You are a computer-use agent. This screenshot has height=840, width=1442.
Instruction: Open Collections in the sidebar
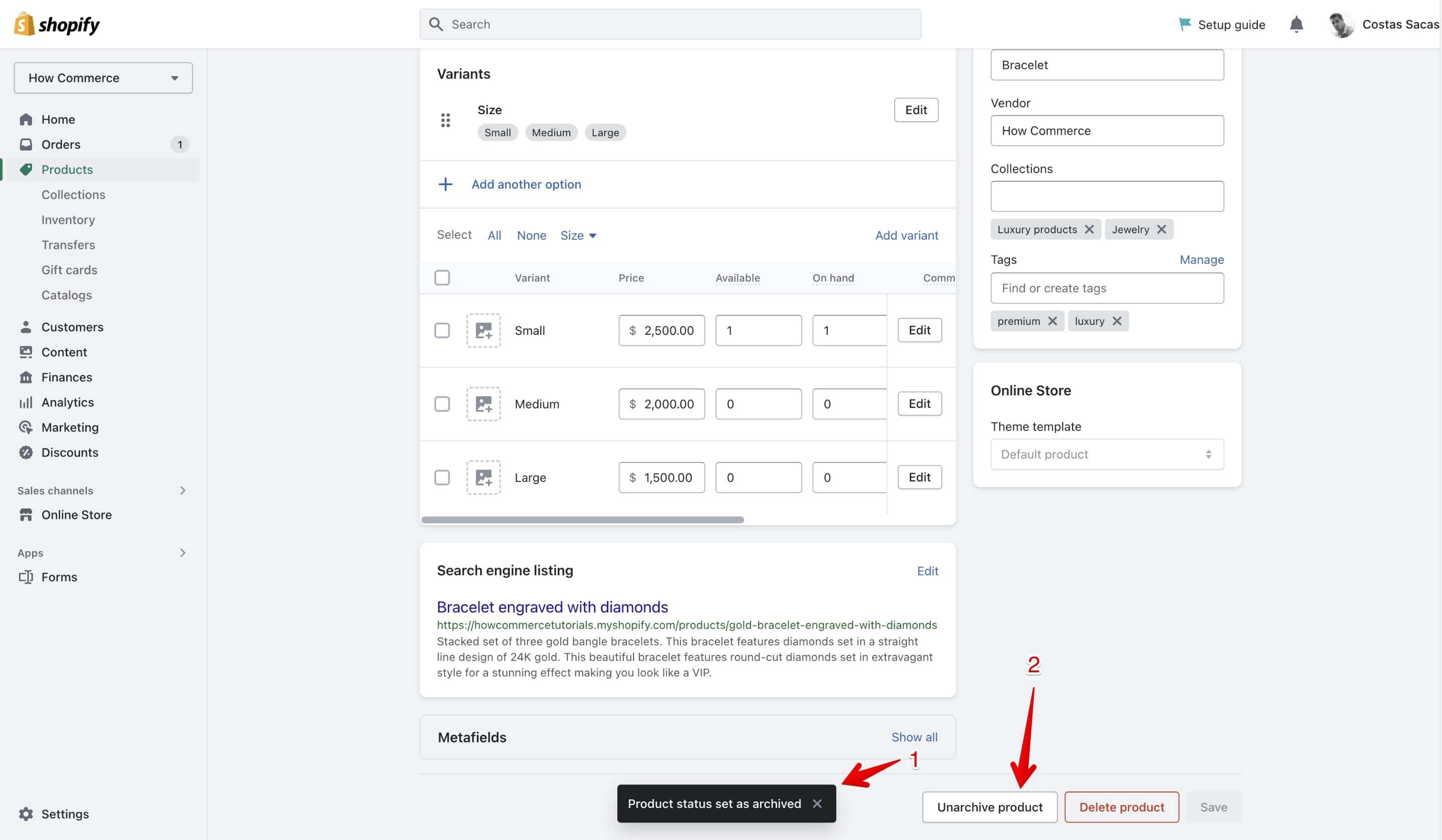tap(73, 195)
